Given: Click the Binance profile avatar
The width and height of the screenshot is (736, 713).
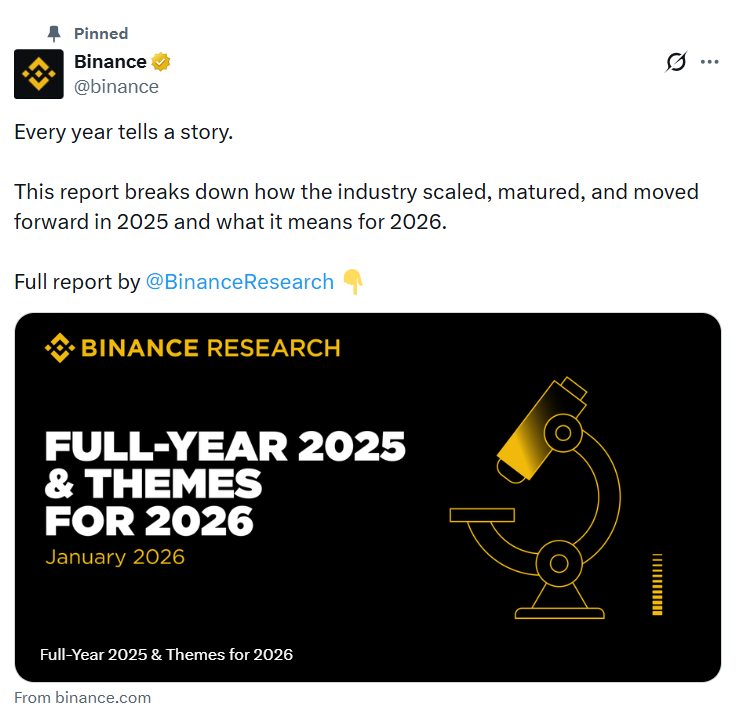Looking at the screenshot, I should click(x=39, y=74).
